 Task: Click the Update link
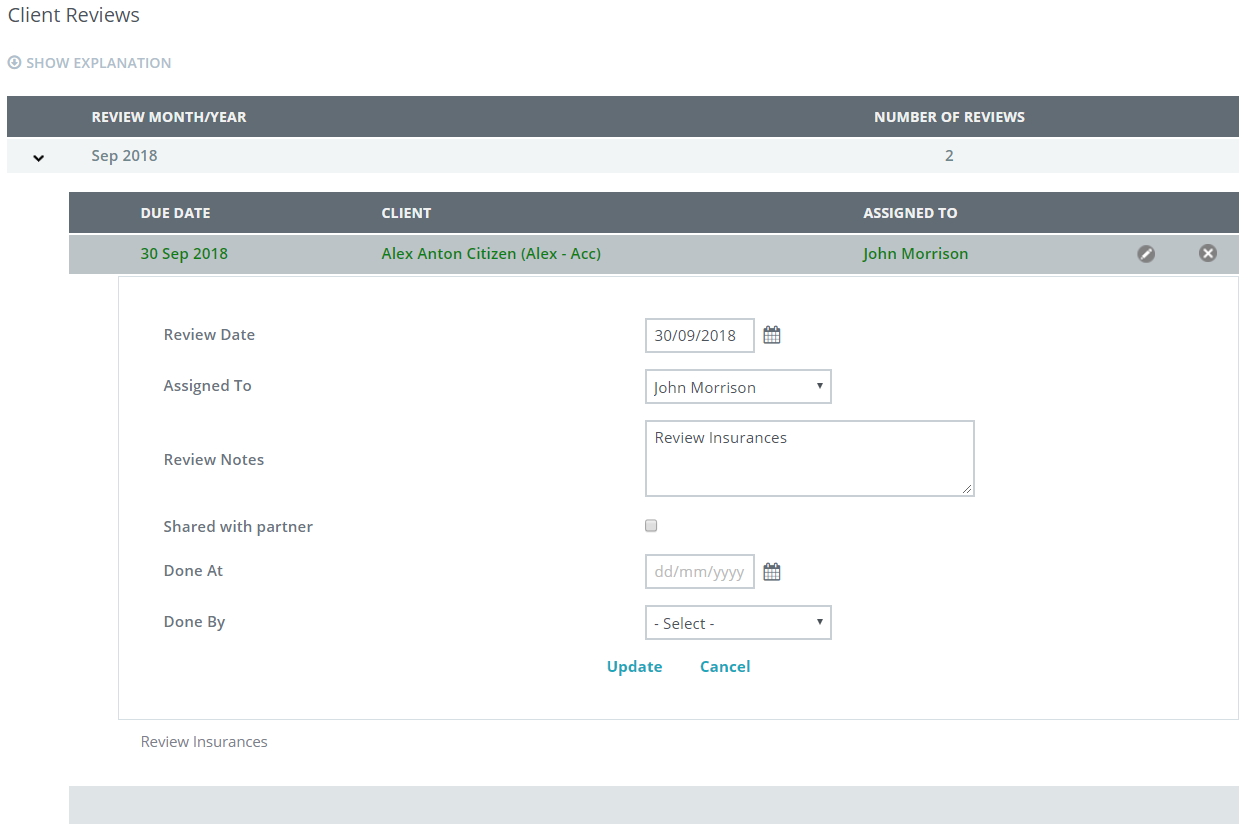tap(634, 667)
